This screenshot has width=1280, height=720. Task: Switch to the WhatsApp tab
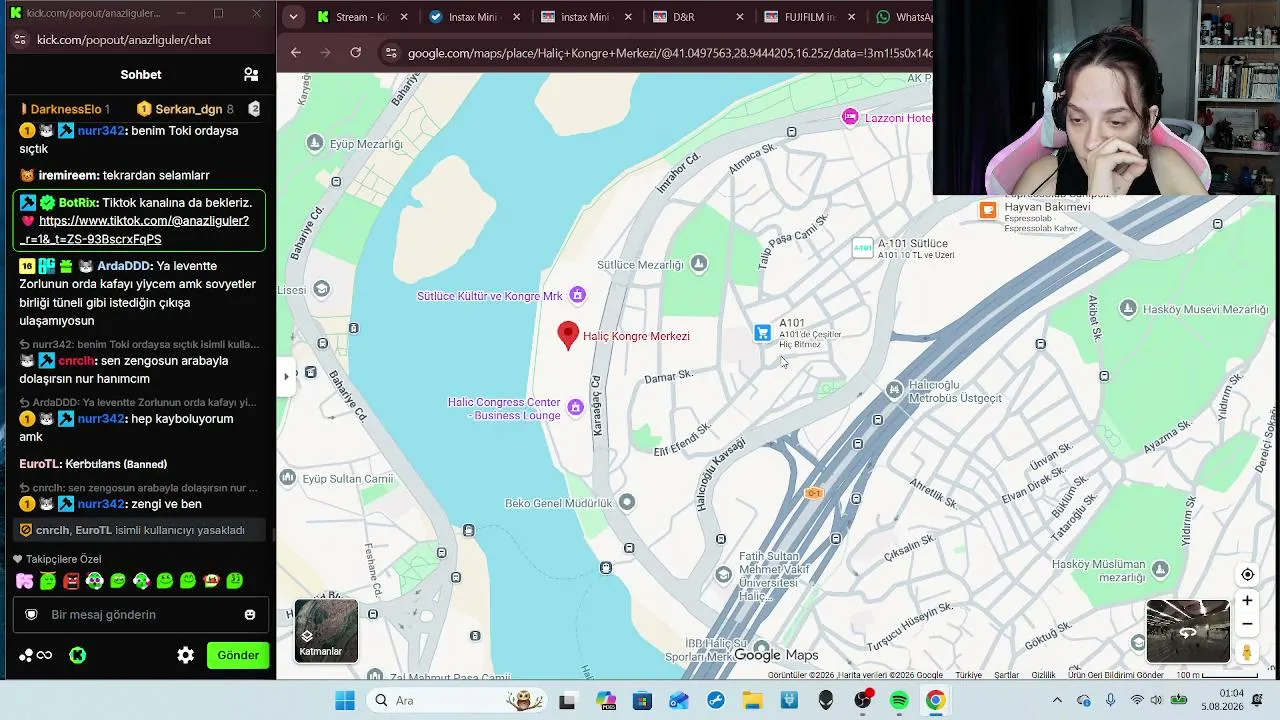[x=903, y=17]
